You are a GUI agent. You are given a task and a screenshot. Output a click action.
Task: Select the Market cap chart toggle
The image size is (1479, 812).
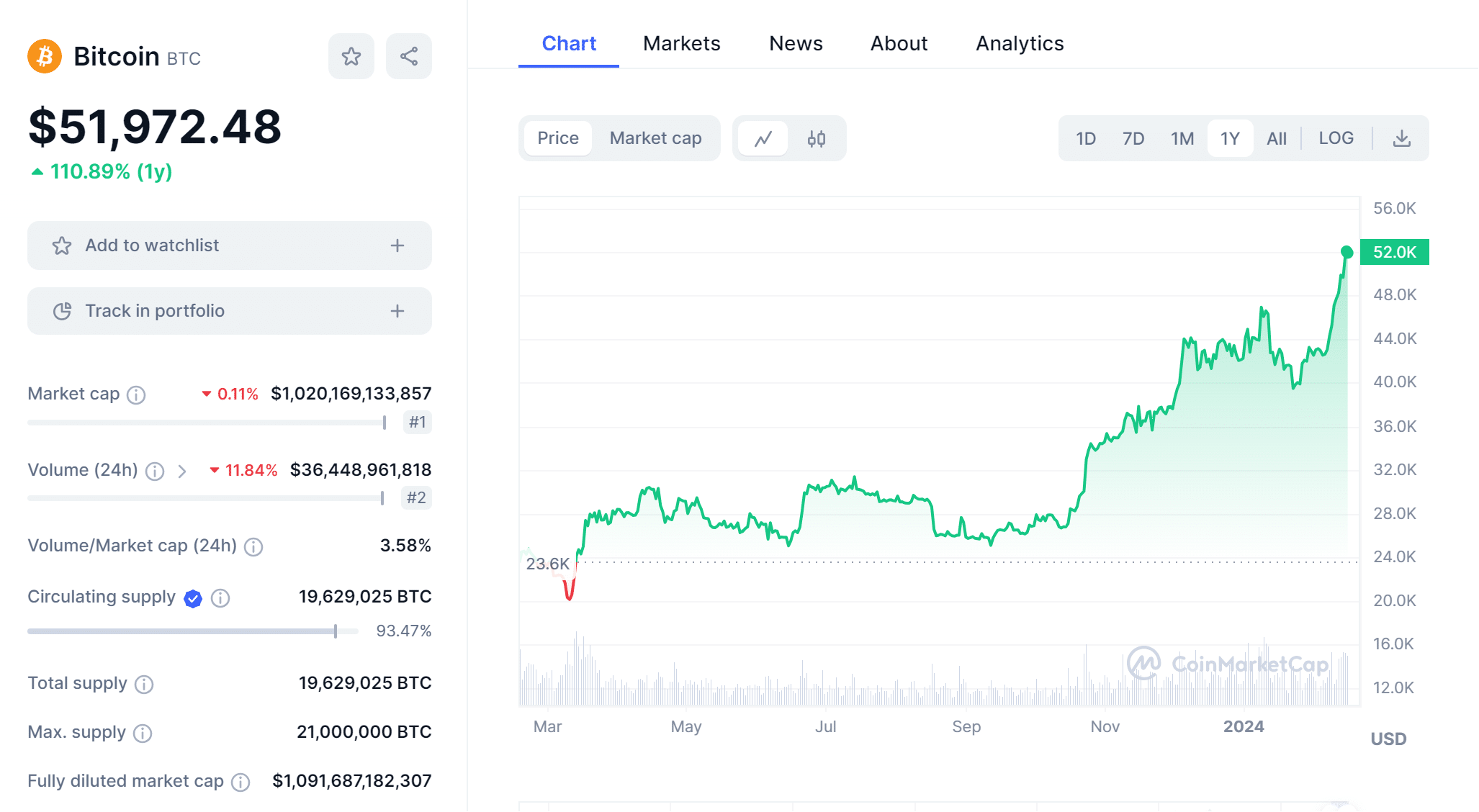click(655, 138)
